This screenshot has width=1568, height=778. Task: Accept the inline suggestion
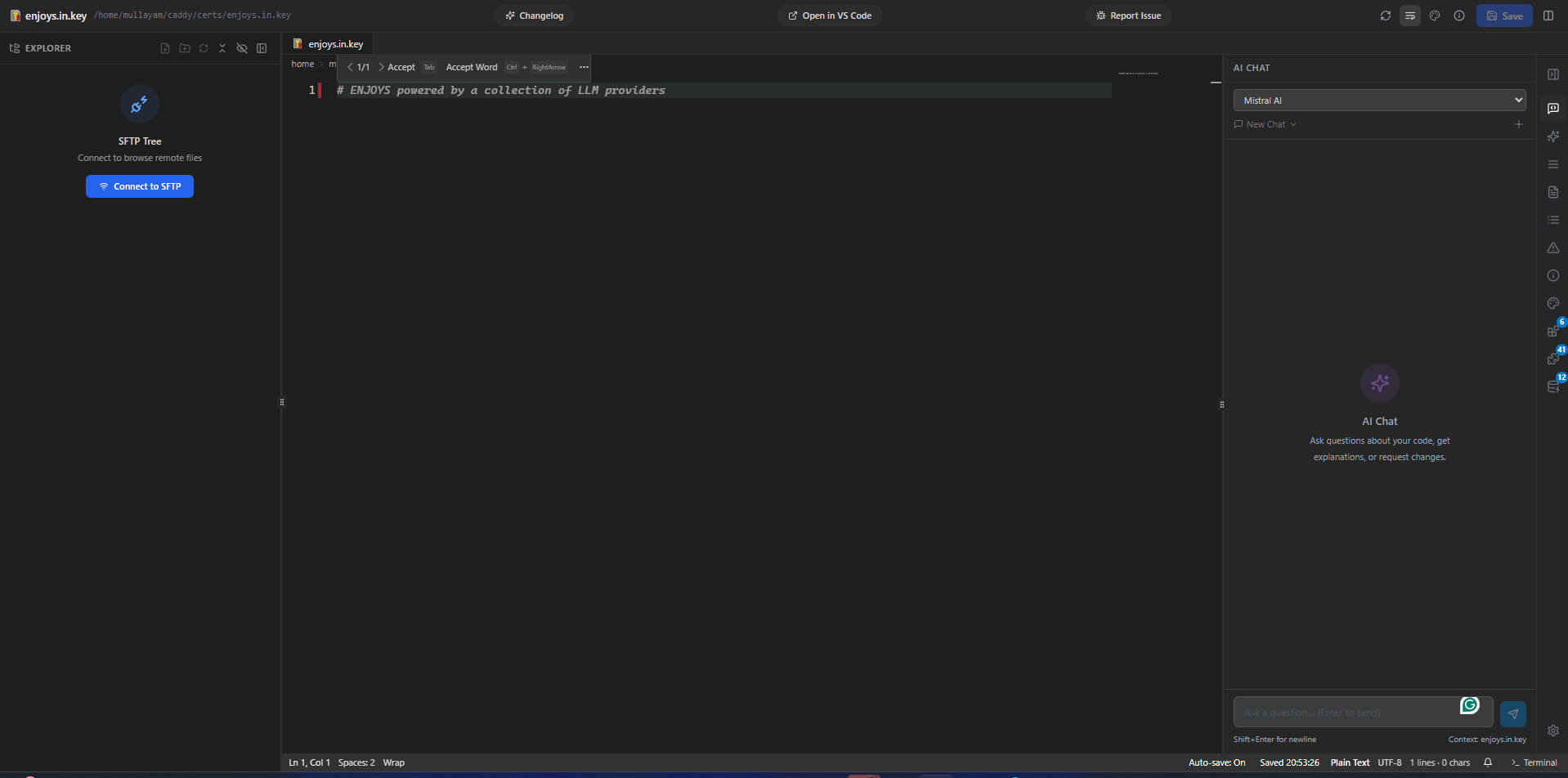coord(401,67)
